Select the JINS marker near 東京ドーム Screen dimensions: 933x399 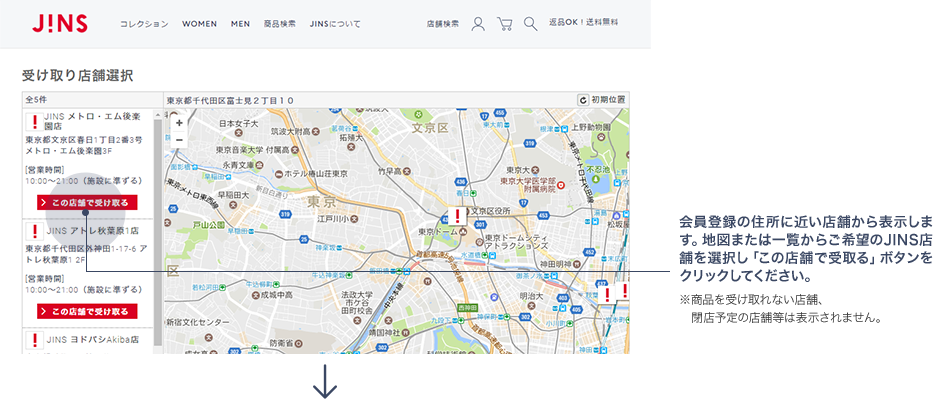point(458,215)
